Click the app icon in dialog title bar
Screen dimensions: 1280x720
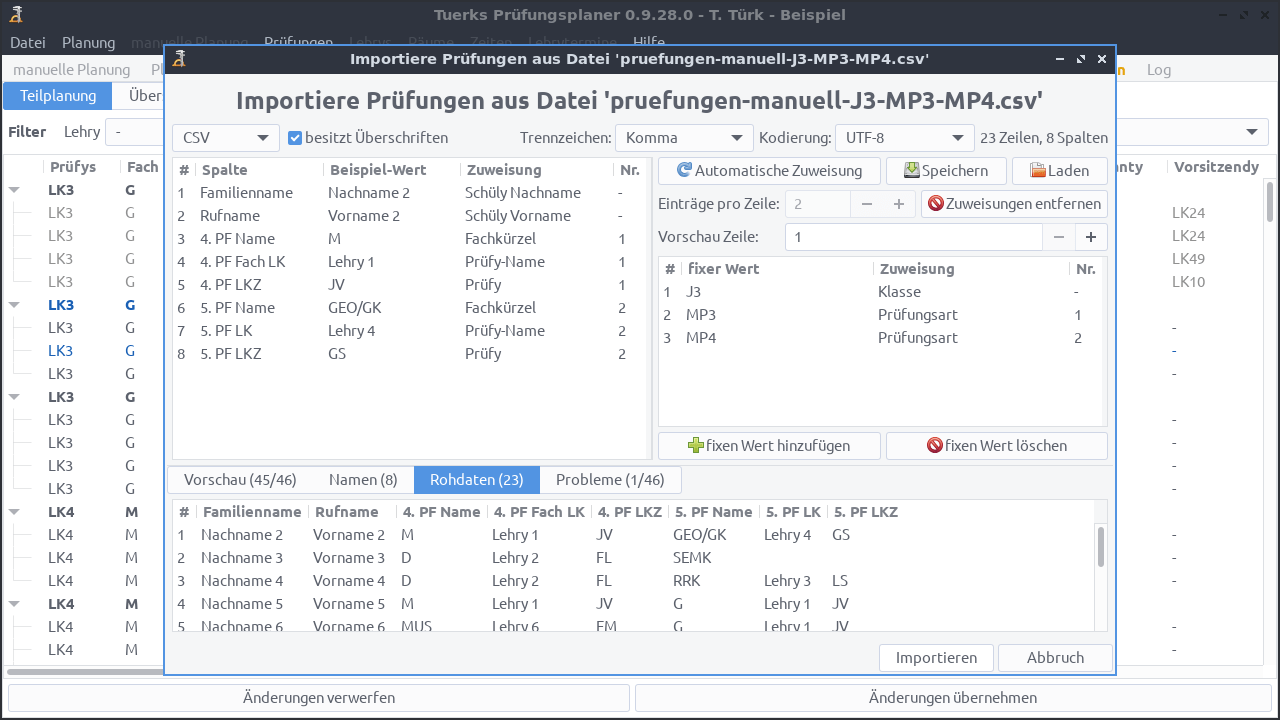point(179,59)
